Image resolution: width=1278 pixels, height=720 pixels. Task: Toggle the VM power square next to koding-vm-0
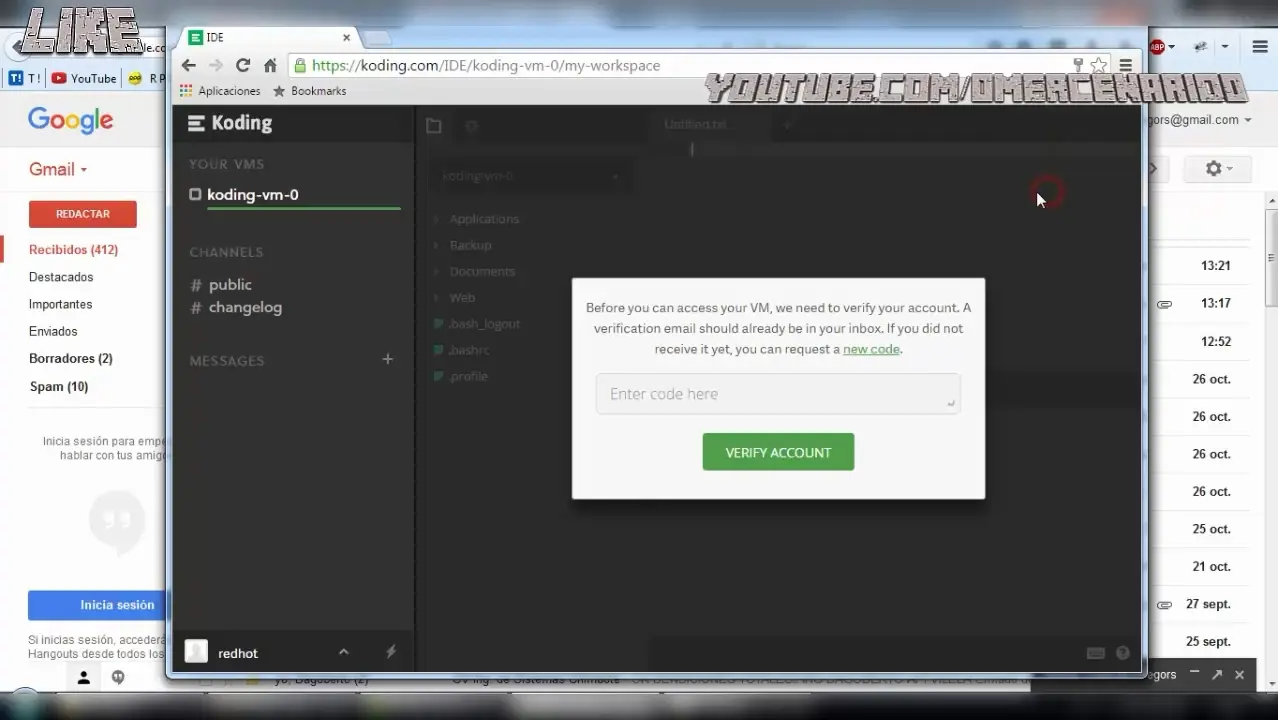tap(195, 194)
